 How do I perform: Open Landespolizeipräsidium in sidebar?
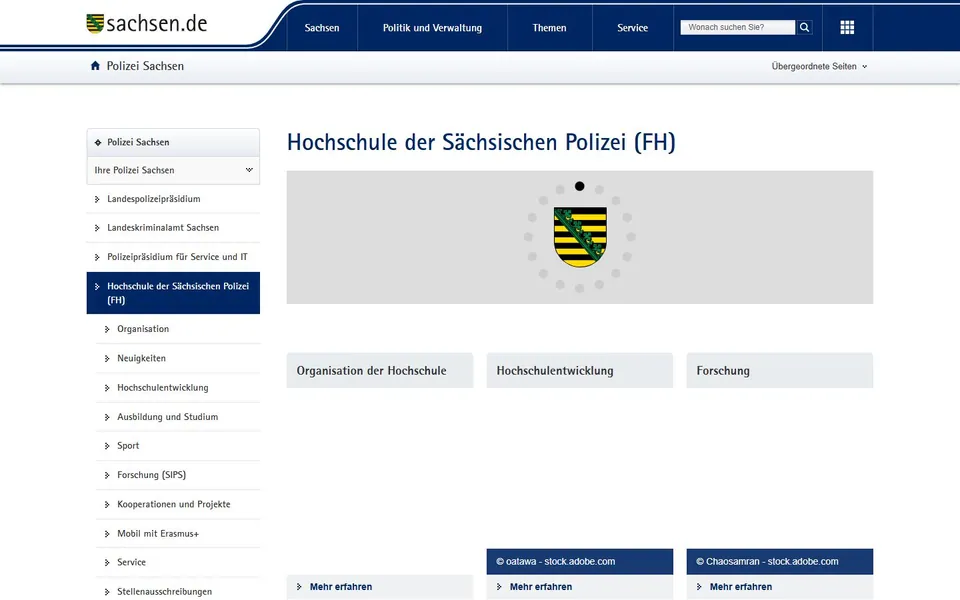click(173, 199)
